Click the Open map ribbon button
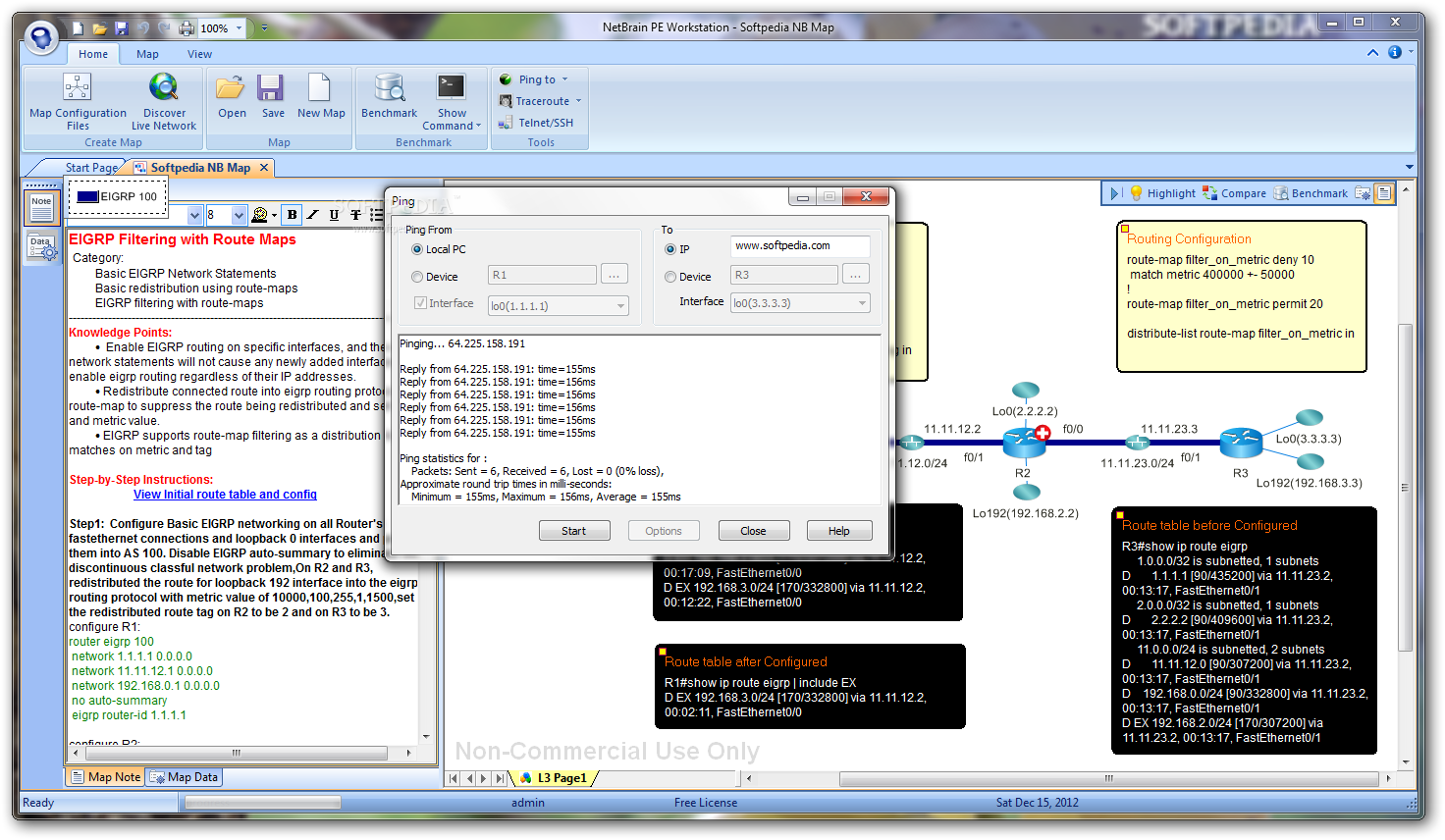Viewport: 1445px width, 840px height. (x=232, y=96)
